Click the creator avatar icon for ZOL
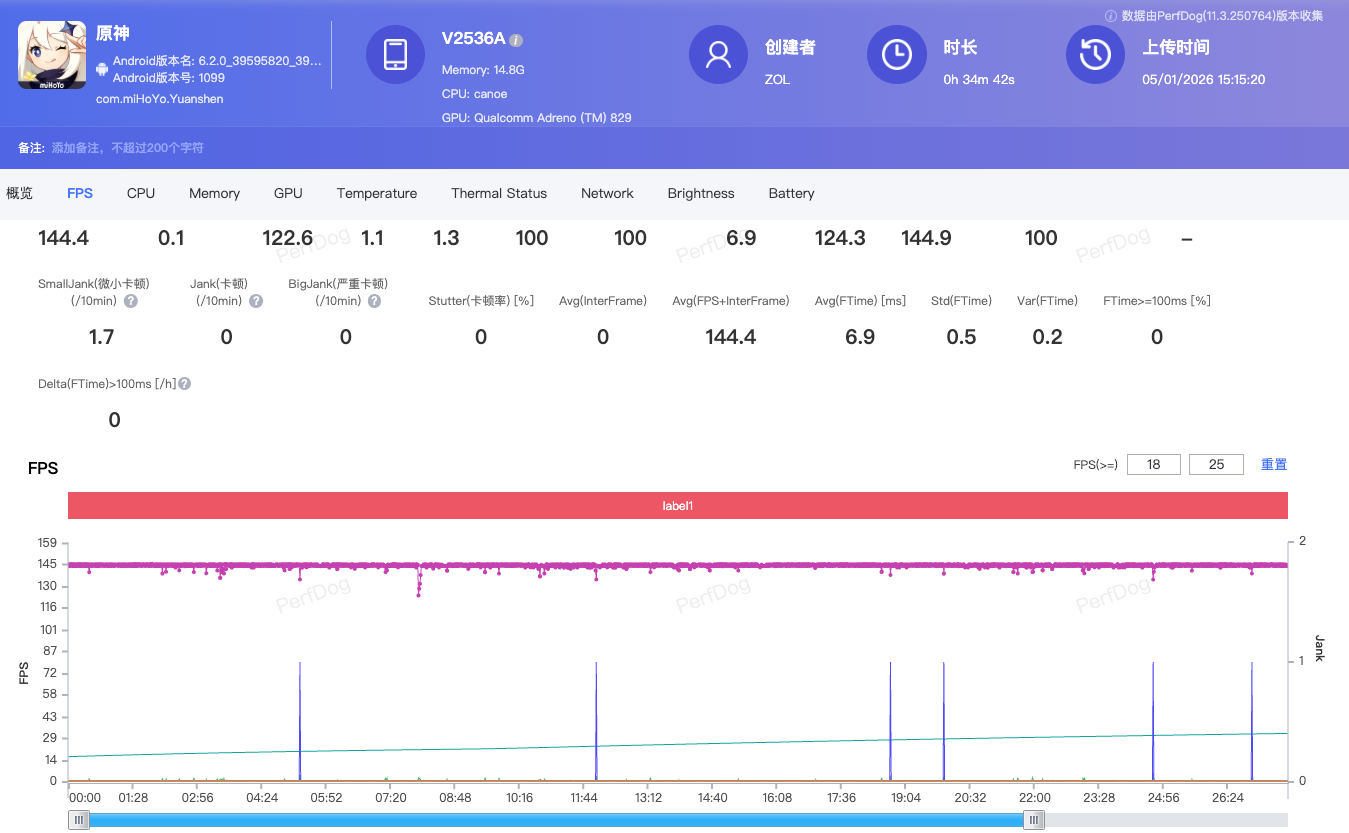Viewport: 1349px width, 833px height. [x=718, y=55]
